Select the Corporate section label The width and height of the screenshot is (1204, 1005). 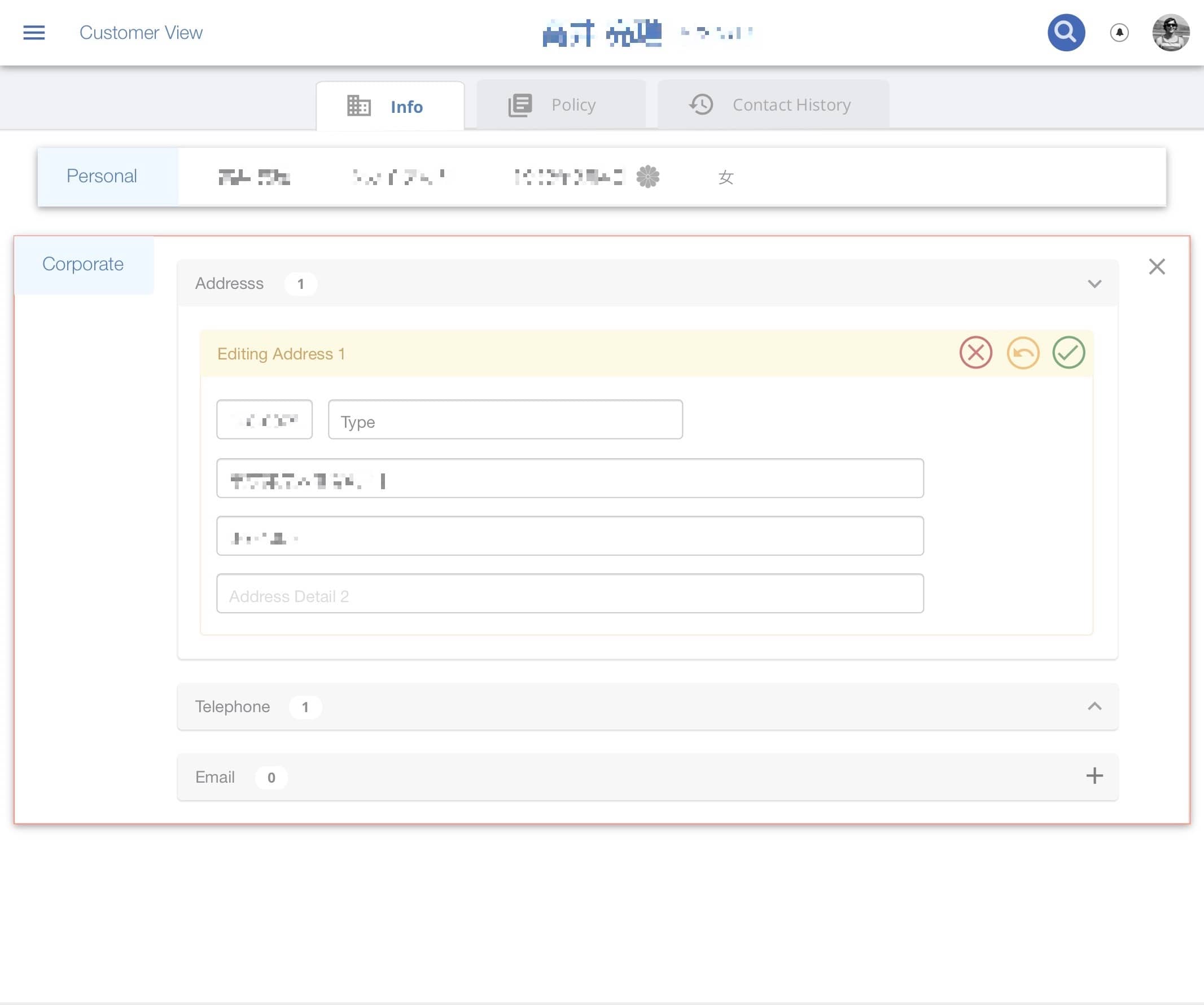(x=83, y=264)
